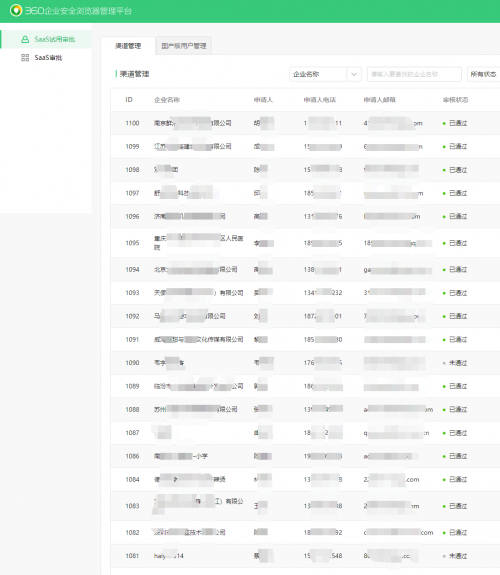Screen dimensions: 500x575
Task: Select the row with ID 1086
Action: pos(305,456)
